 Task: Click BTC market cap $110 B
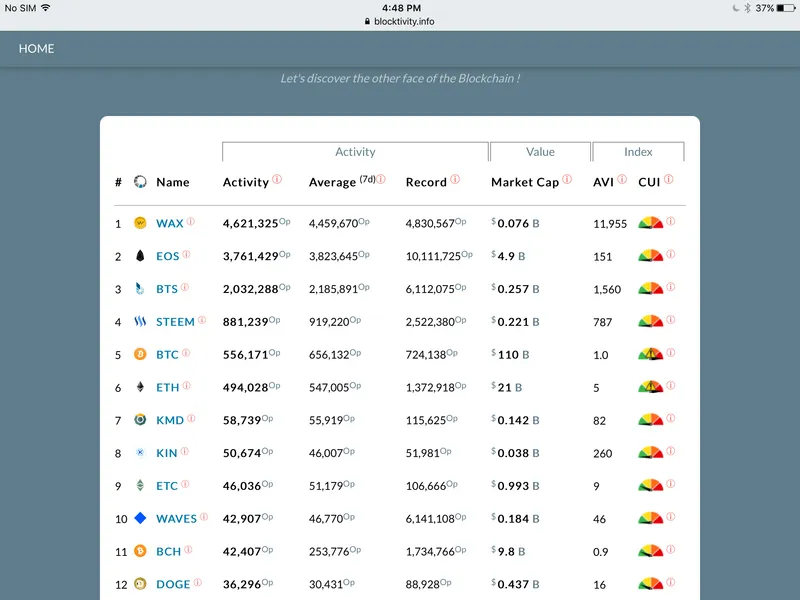point(510,355)
